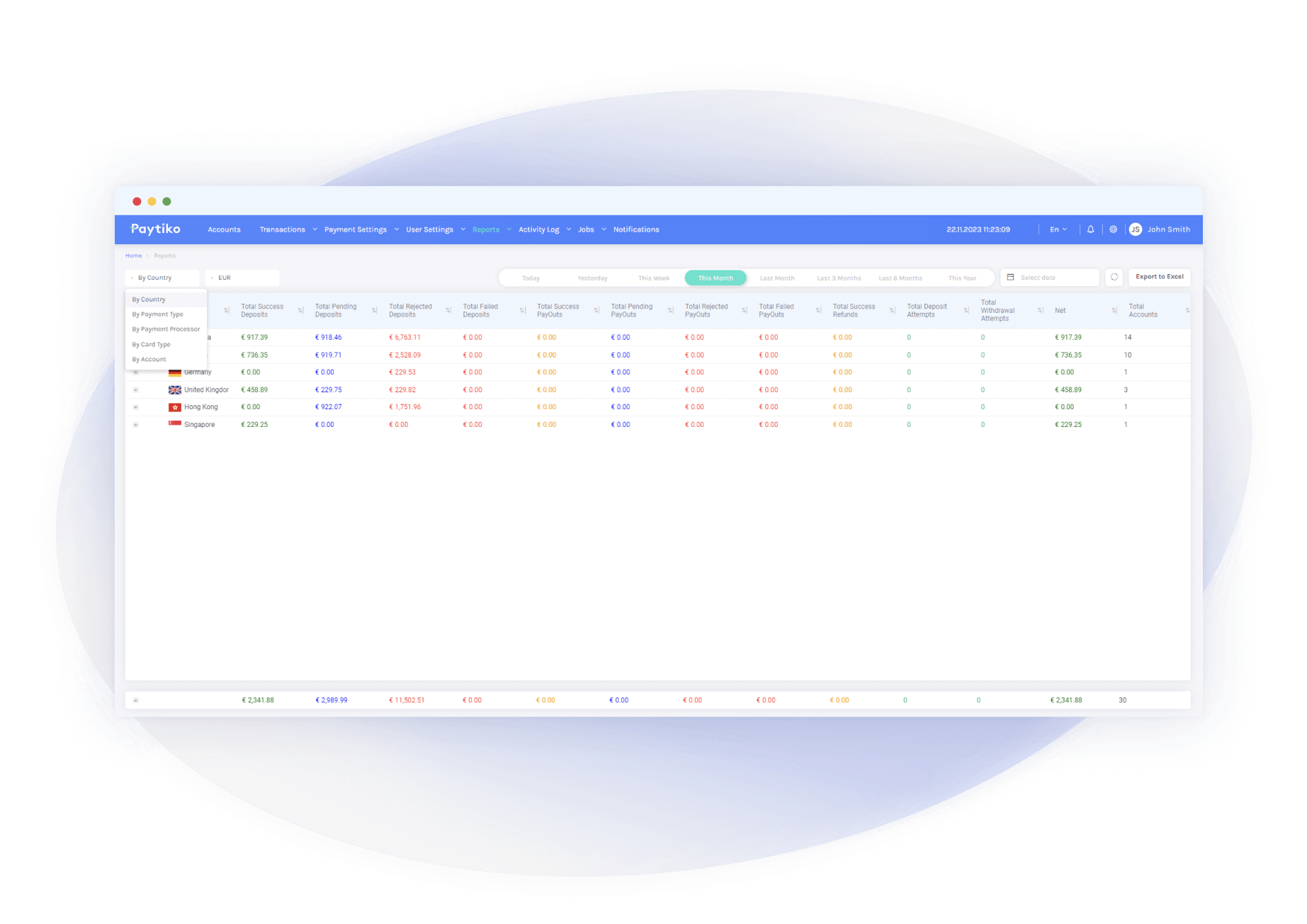Click the Total Accounts column header
This screenshot has height=924, width=1307.
point(1143,311)
